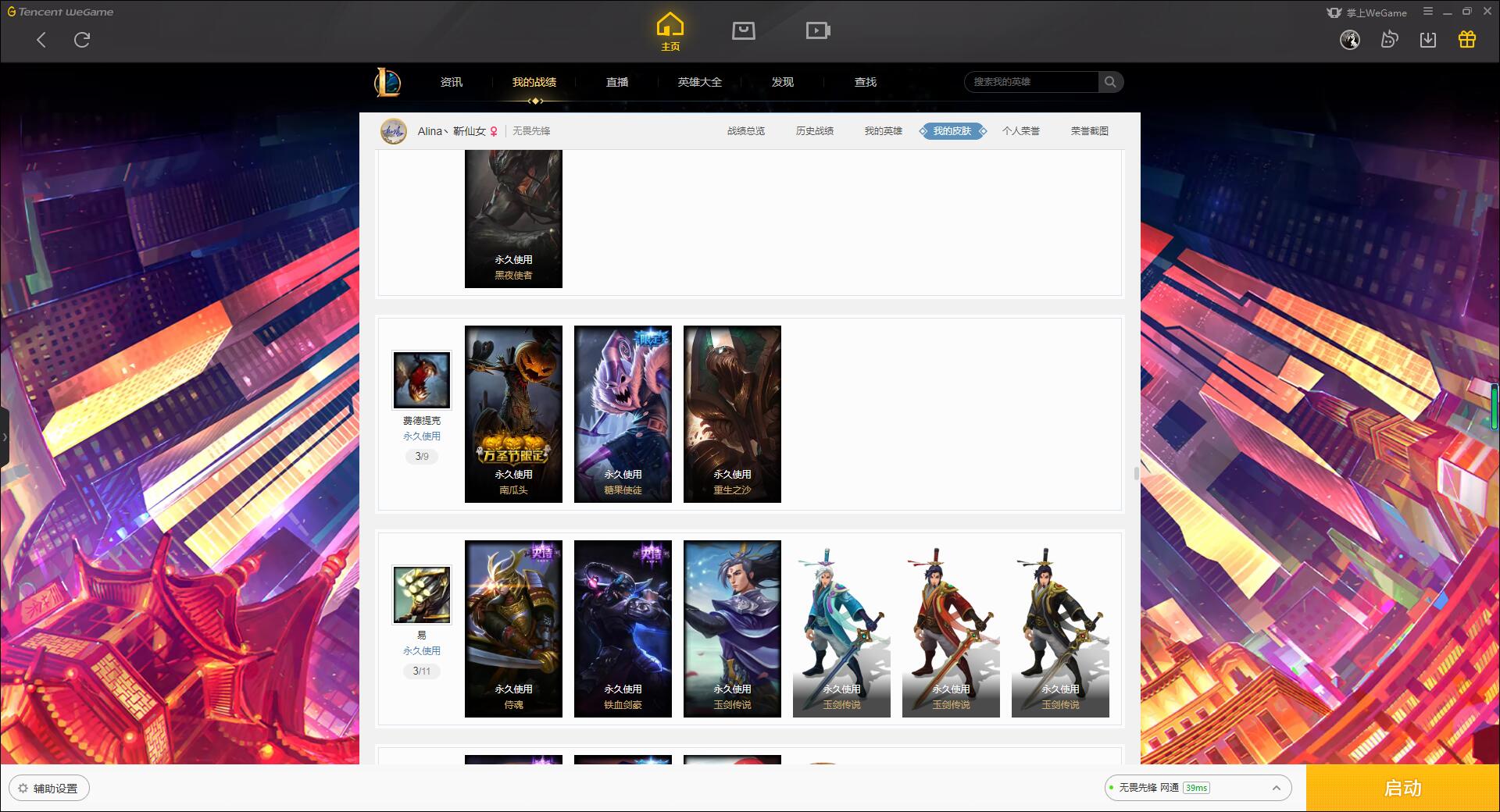Open the 糖果使徒 skin card

[x=623, y=414]
